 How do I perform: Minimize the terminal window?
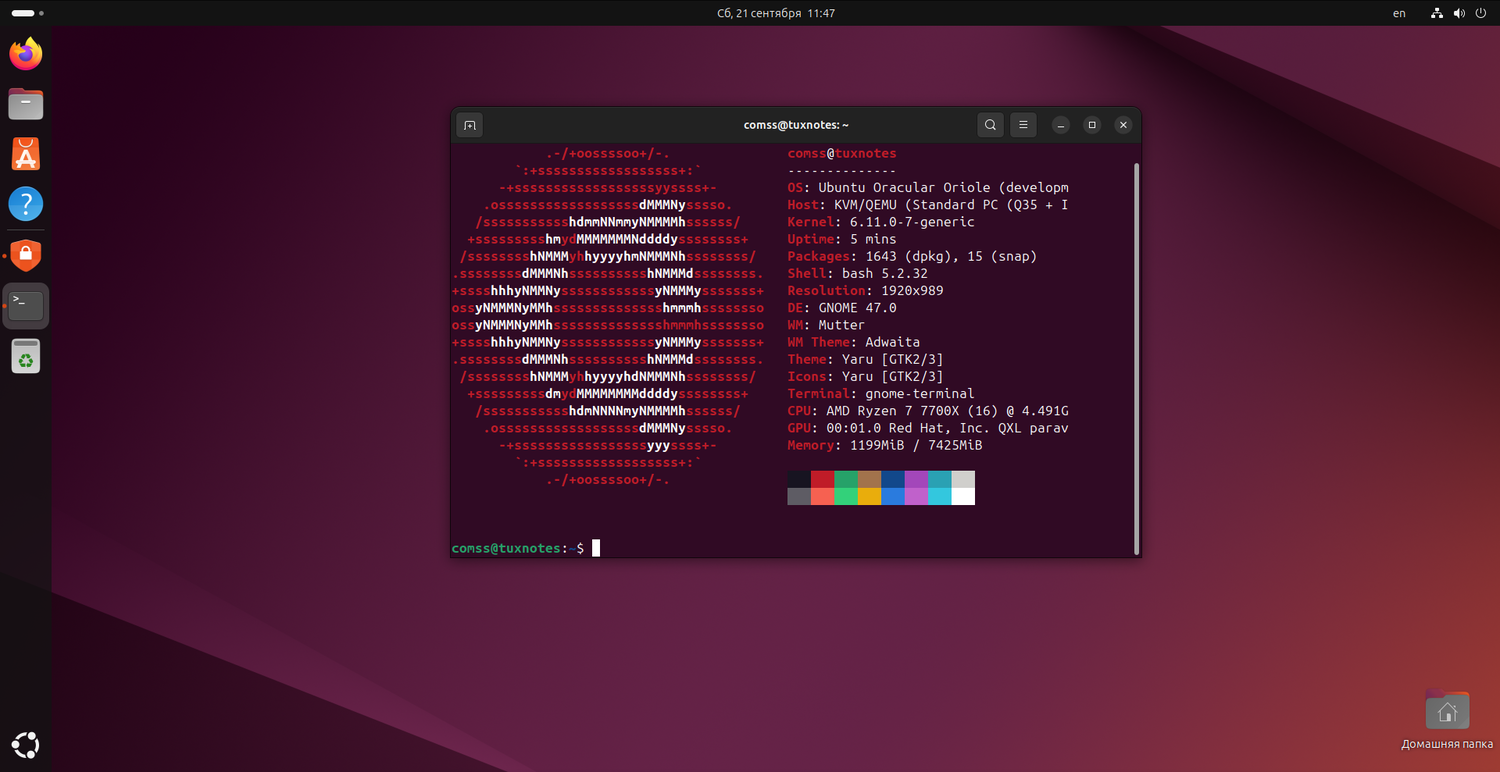(x=1061, y=125)
